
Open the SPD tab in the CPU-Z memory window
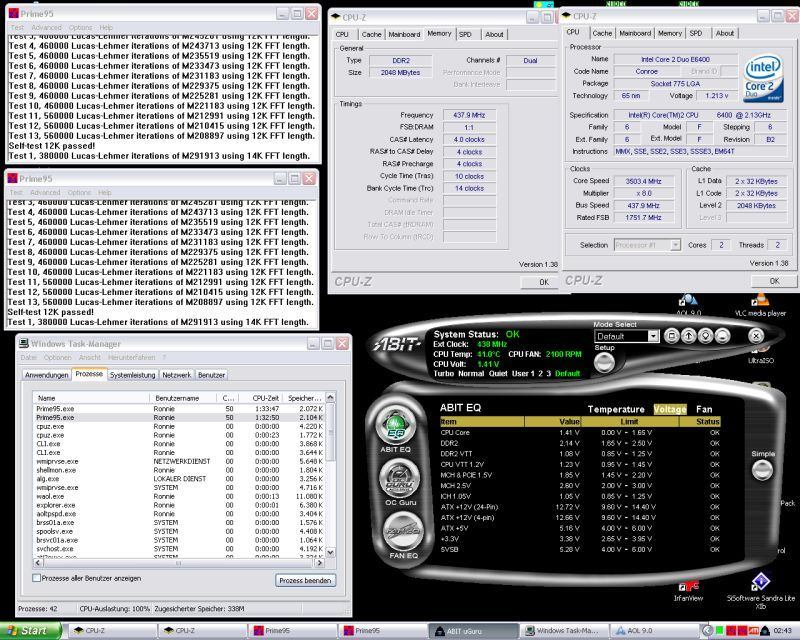tap(465, 34)
